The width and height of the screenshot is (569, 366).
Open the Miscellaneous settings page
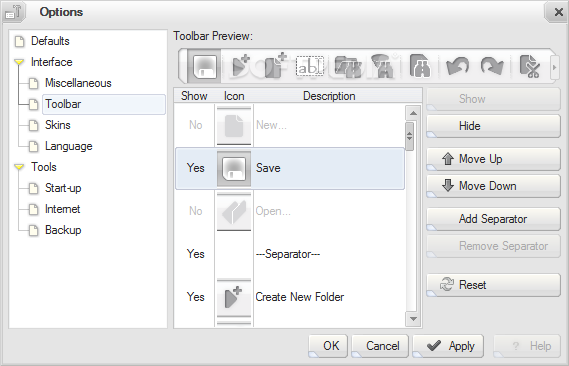point(78,83)
